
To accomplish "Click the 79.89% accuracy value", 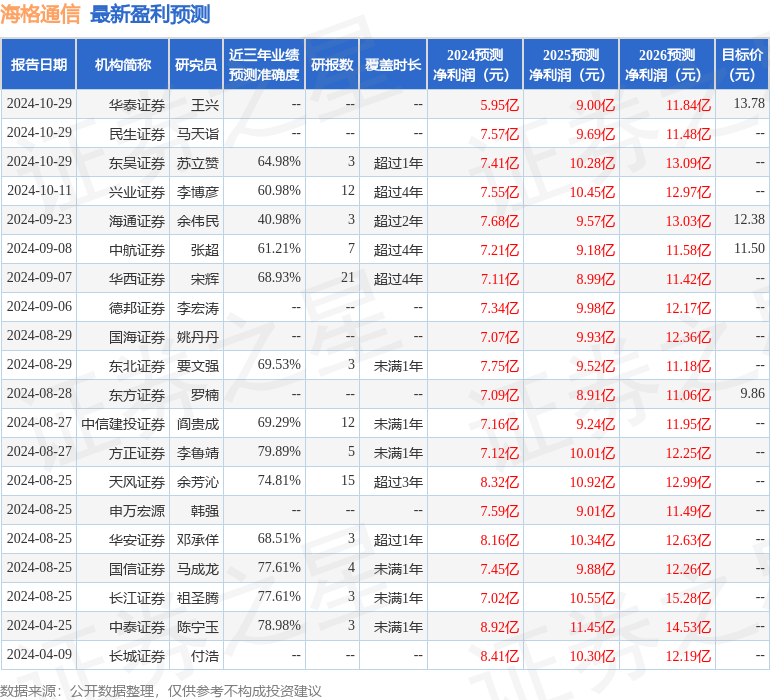I will point(279,451).
